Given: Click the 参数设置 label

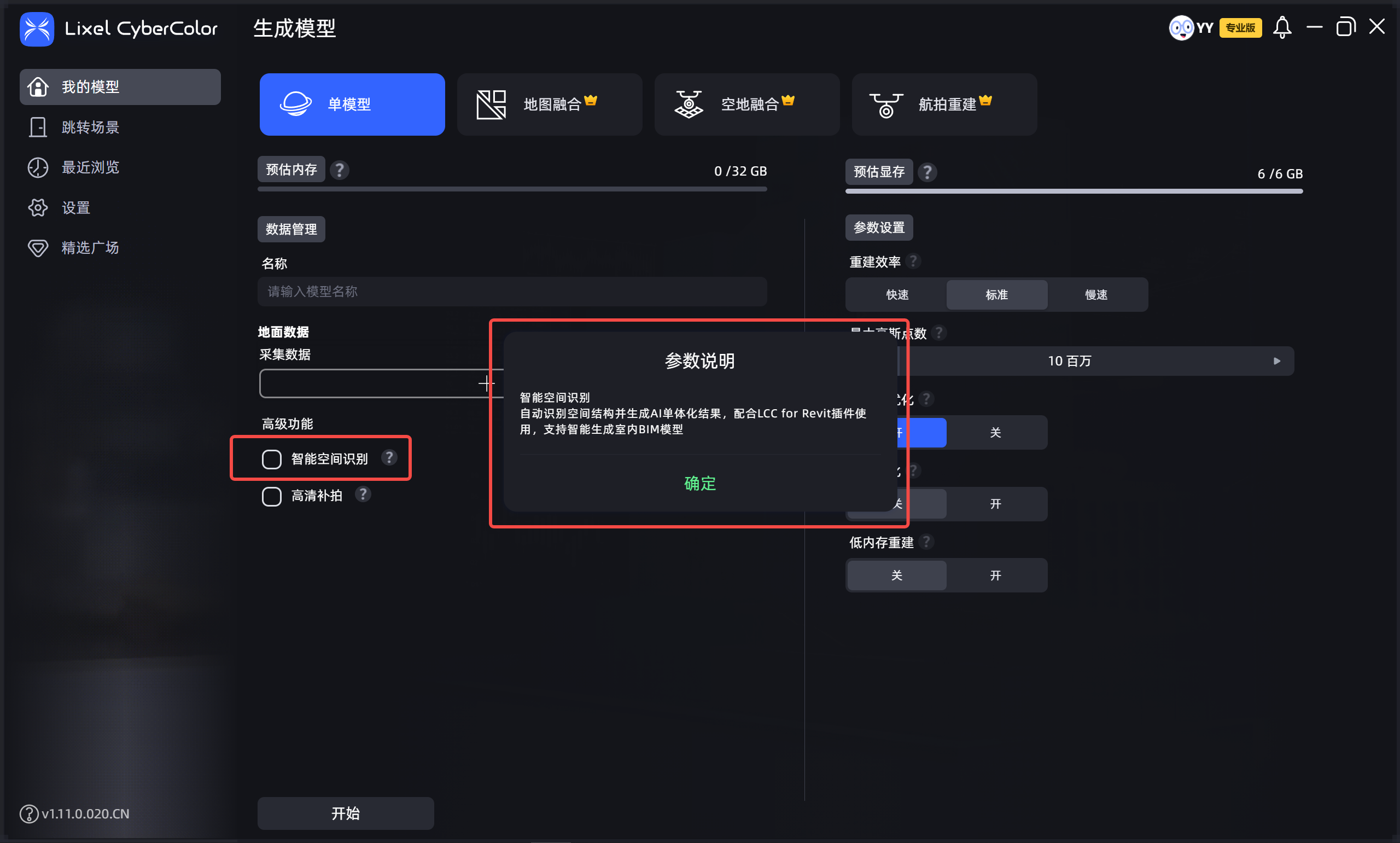Looking at the screenshot, I should [x=879, y=227].
